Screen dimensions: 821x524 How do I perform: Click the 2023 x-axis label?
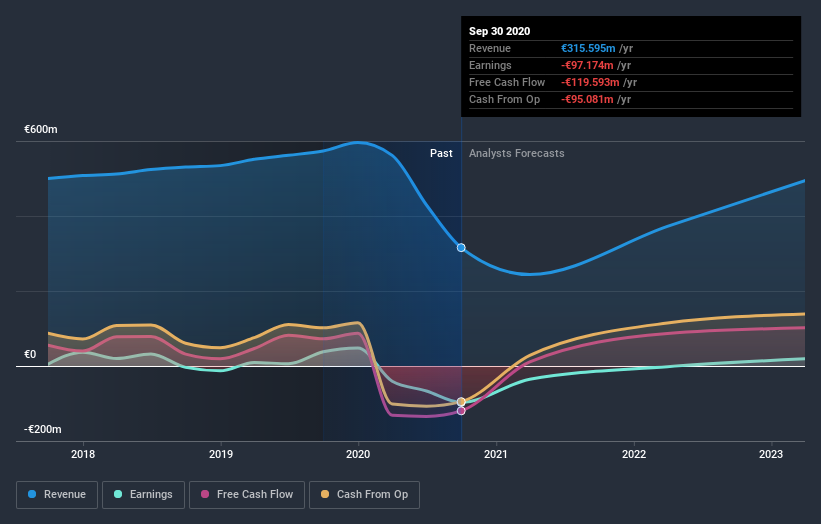click(x=771, y=454)
